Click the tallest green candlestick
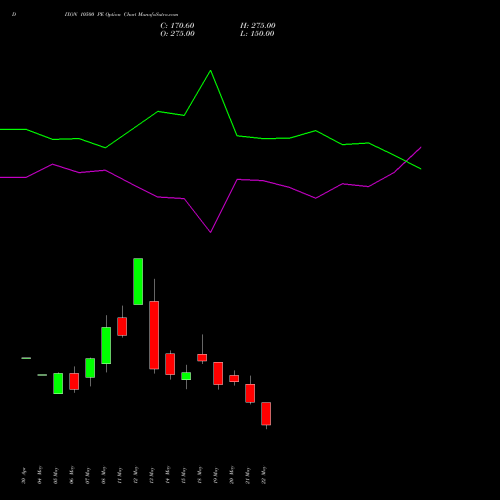Screen dimensions: 500x500 tap(138, 281)
